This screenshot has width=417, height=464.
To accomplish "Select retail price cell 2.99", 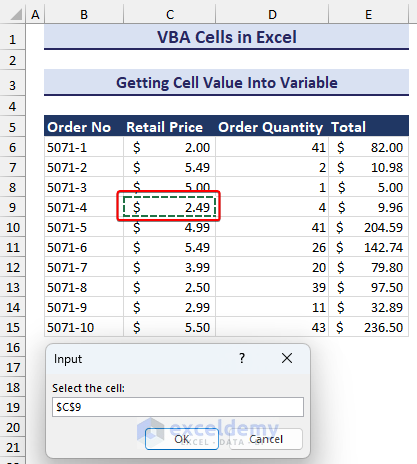I will pyautogui.click(x=169, y=307).
